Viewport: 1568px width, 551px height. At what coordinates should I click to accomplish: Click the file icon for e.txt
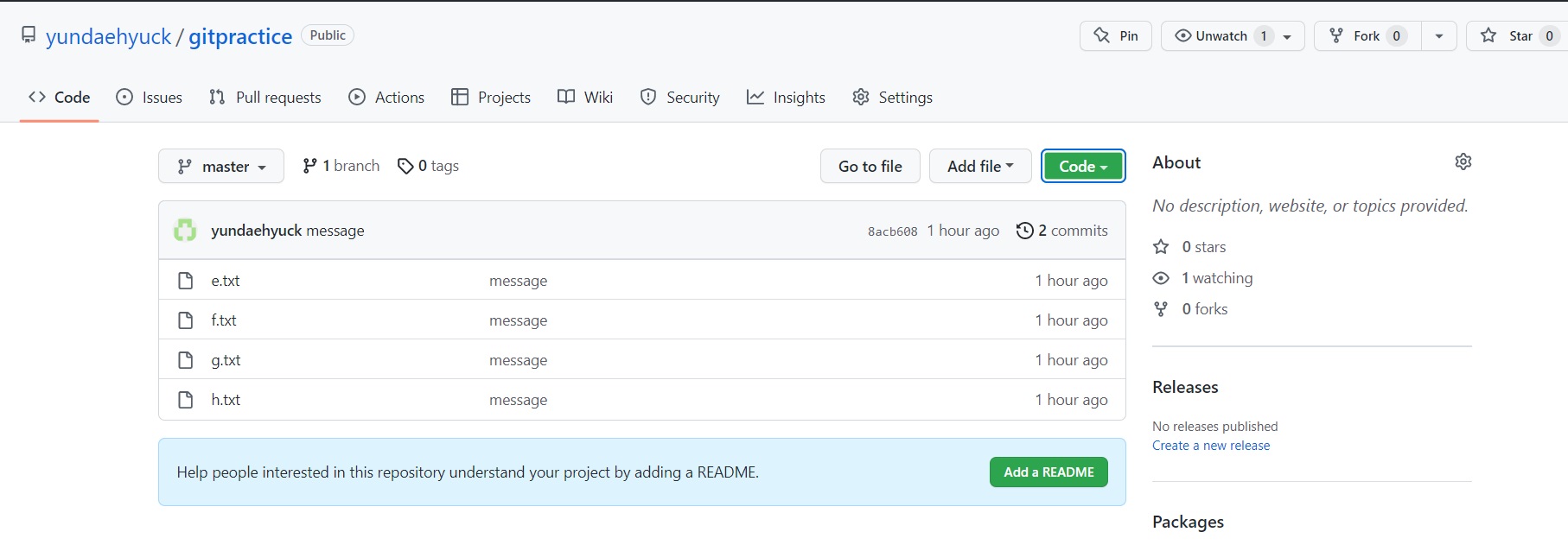coord(185,281)
